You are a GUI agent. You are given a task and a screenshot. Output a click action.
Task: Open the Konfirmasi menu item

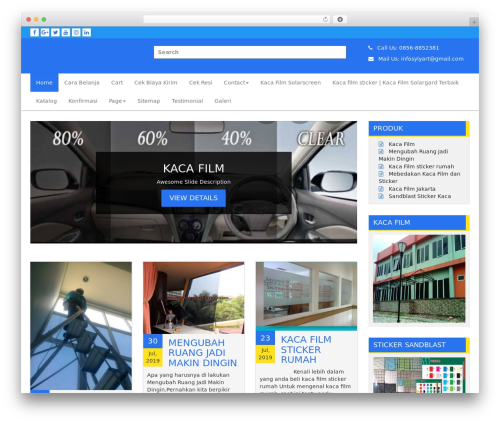pos(83,101)
